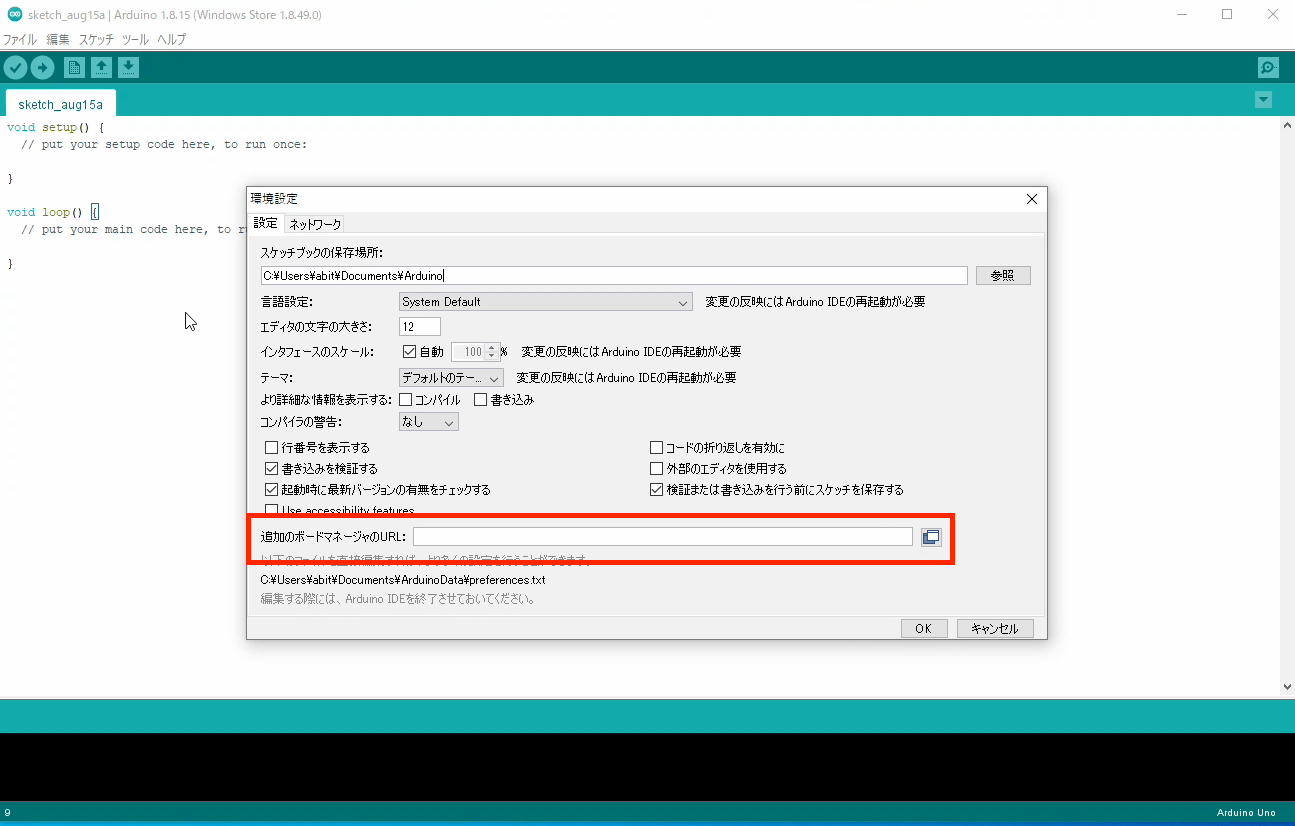The image size is (1295, 826).
Task: Enable コードの折り返しを有効に checkbox
Action: pyautogui.click(x=657, y=448)
